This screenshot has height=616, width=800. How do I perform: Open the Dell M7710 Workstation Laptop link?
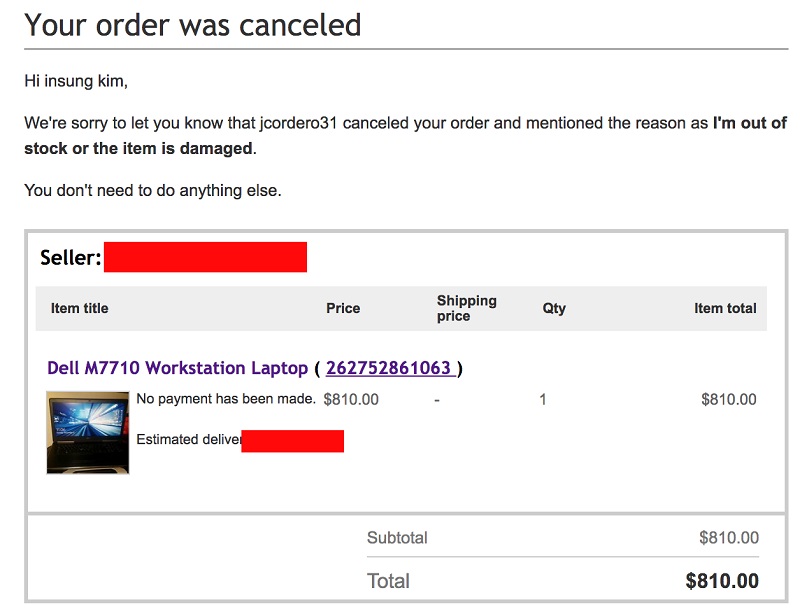178,368
